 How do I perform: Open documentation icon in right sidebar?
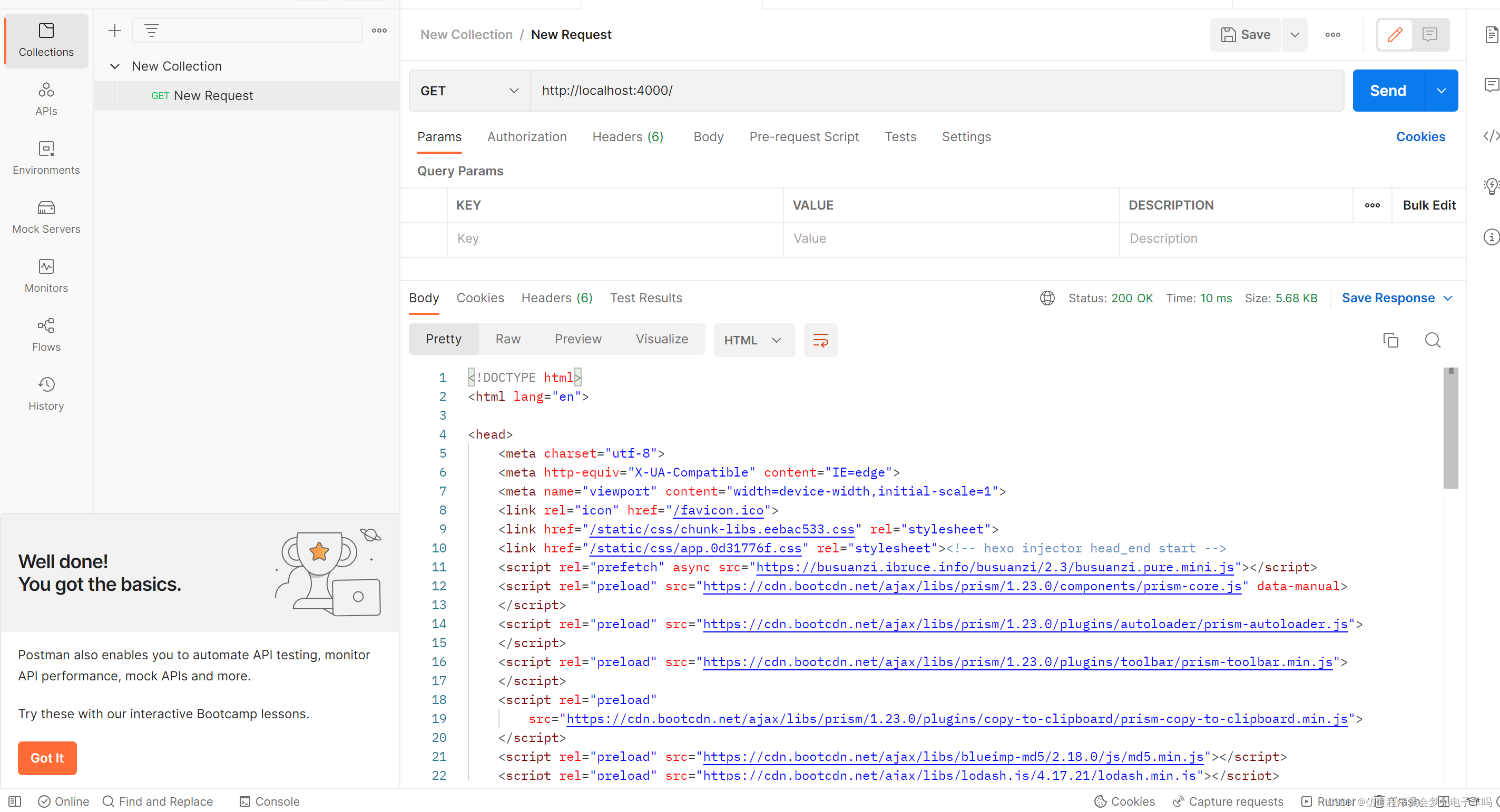click(x=1491, y=34)
